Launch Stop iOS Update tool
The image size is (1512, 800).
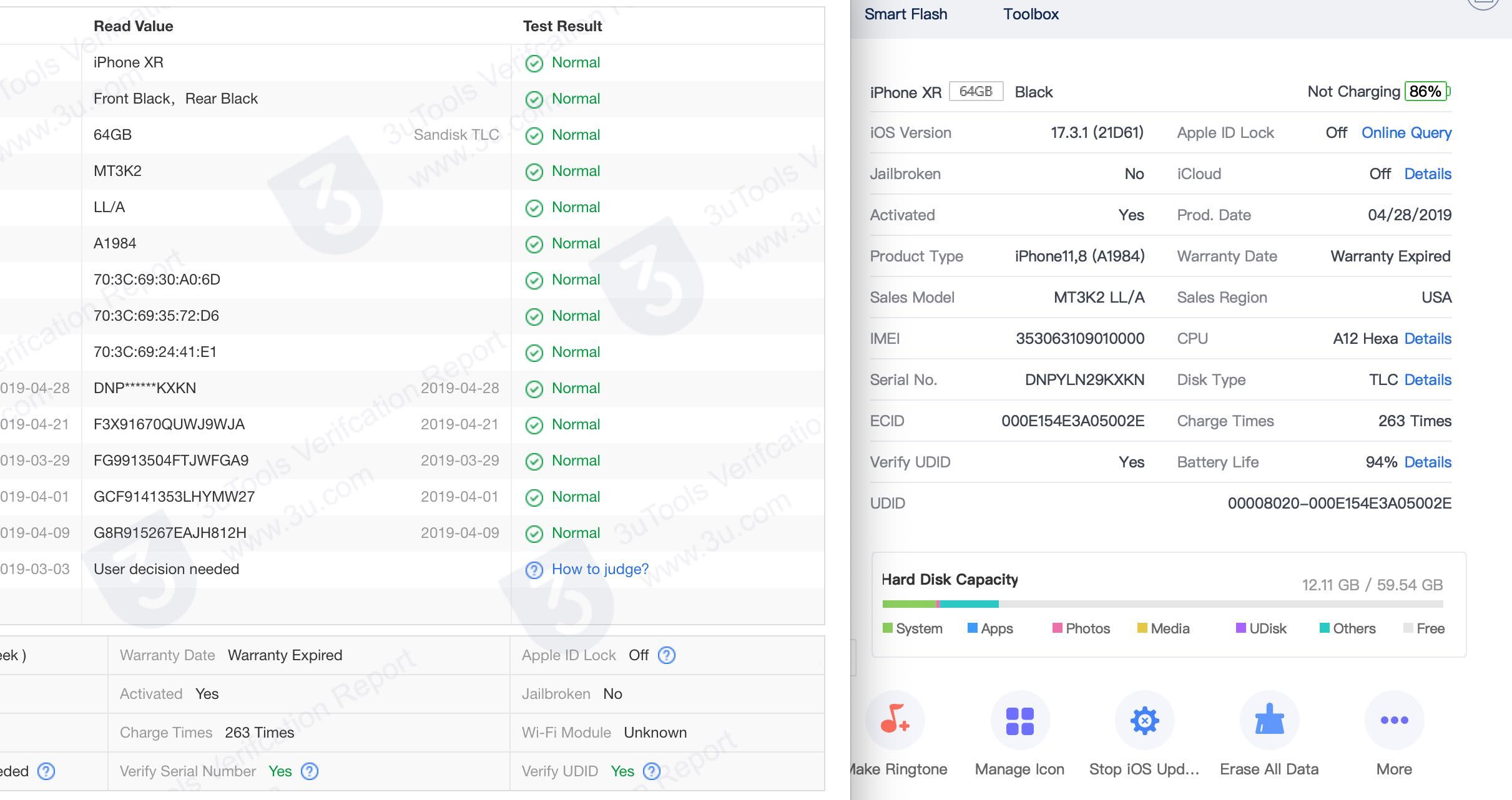click(1144, 721)
